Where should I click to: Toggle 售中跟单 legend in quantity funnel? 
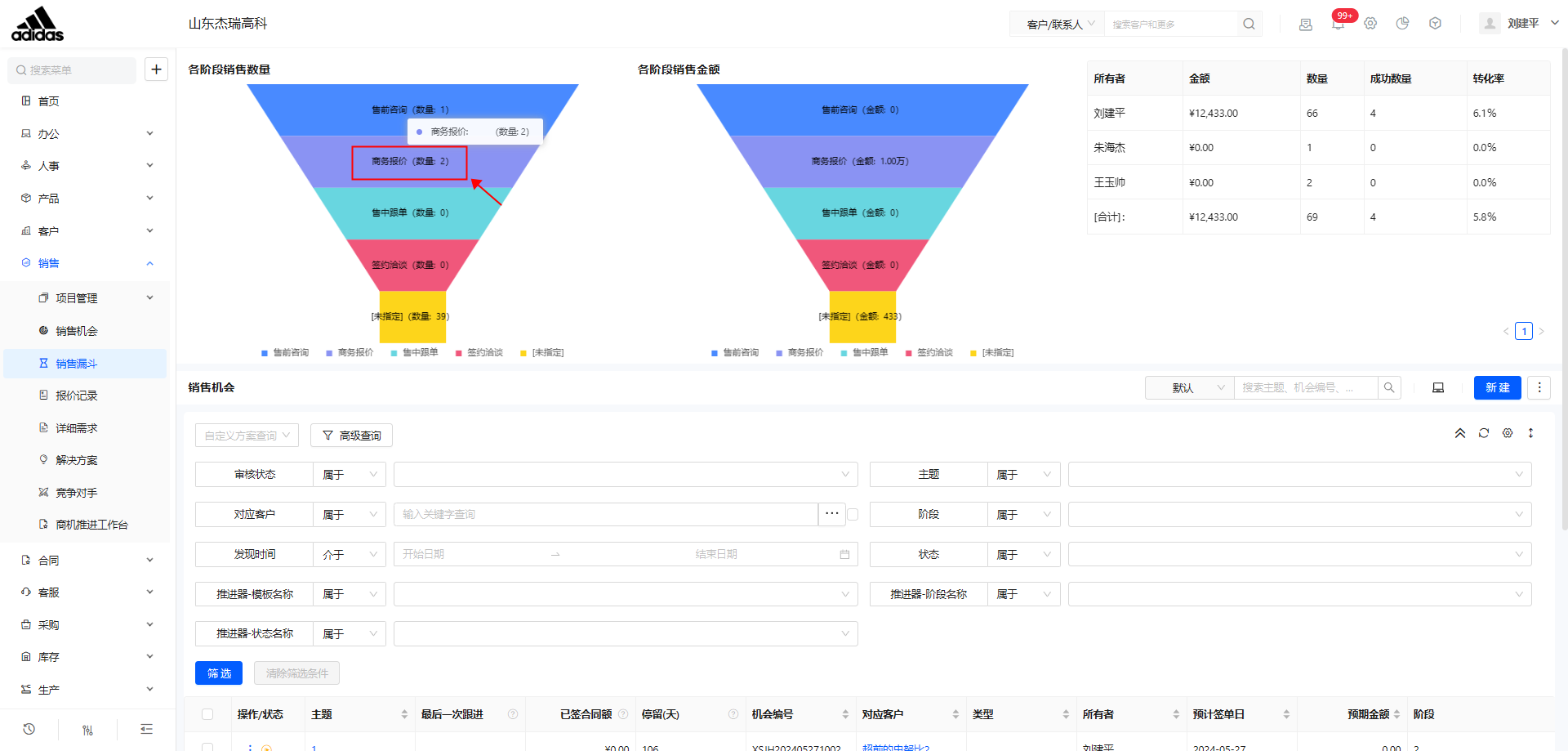414,353
